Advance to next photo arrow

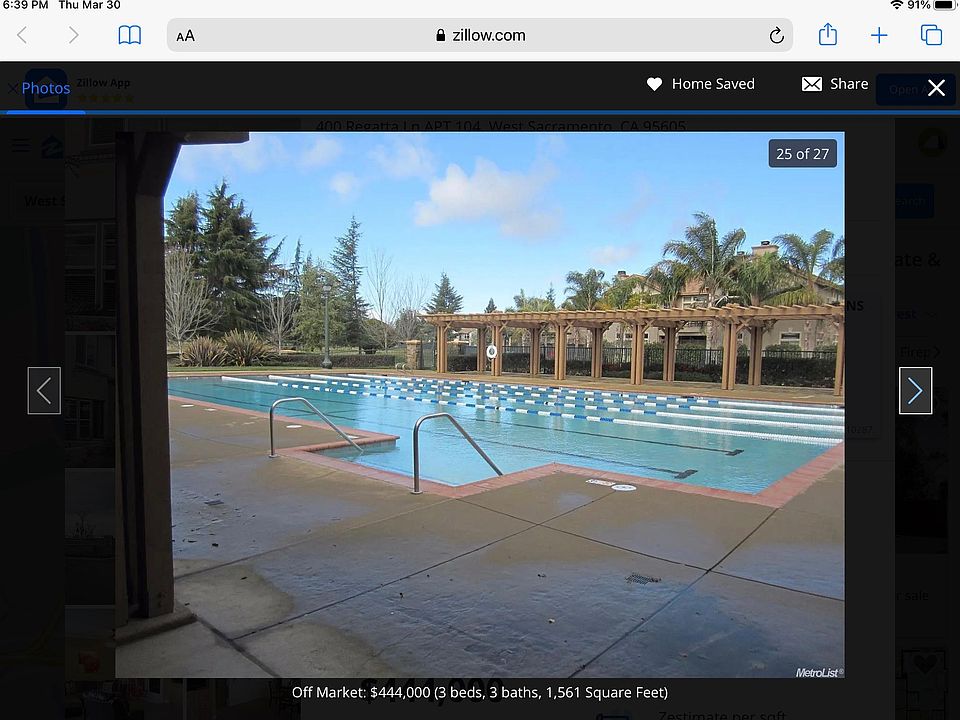(915, 391)
